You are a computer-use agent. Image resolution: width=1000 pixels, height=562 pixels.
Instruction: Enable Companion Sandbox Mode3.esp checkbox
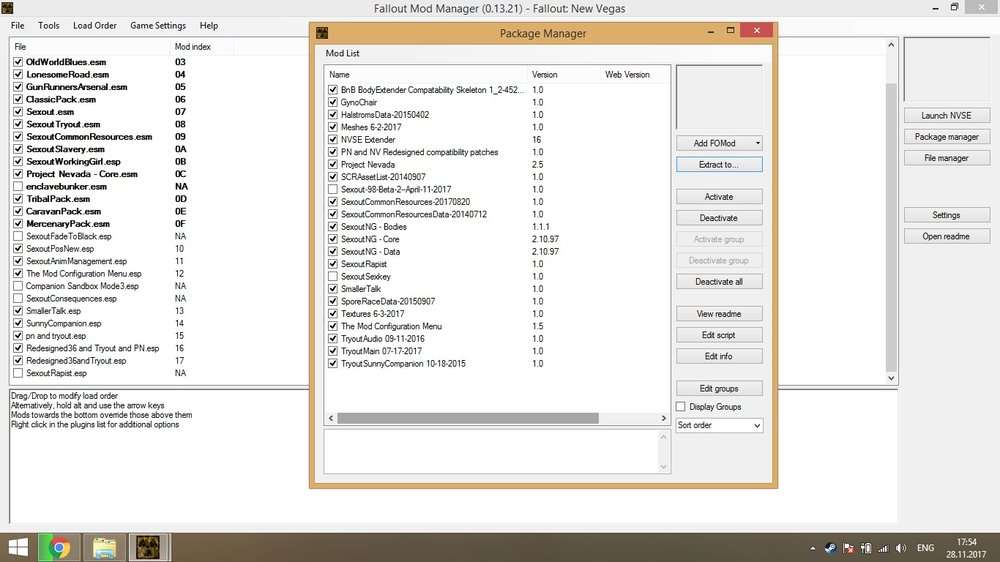(x=18, y=286)
